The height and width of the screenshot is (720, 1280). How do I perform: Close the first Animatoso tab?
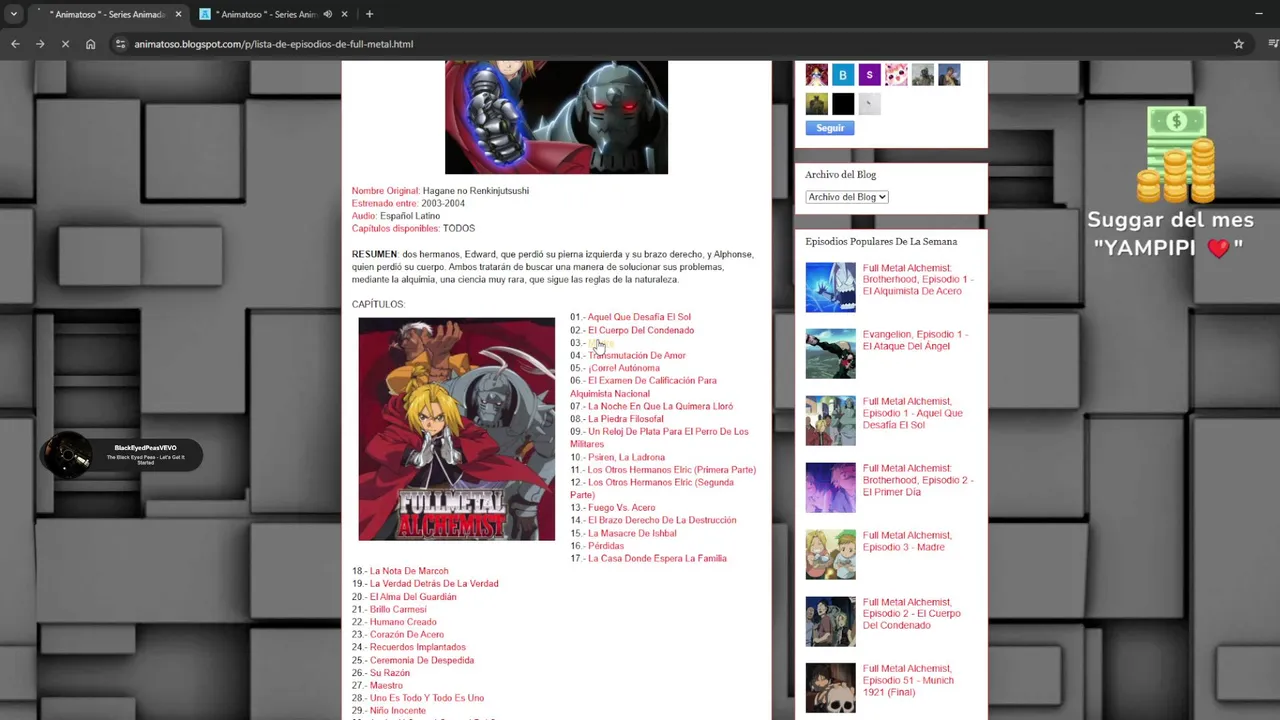(x=179, y=14)
